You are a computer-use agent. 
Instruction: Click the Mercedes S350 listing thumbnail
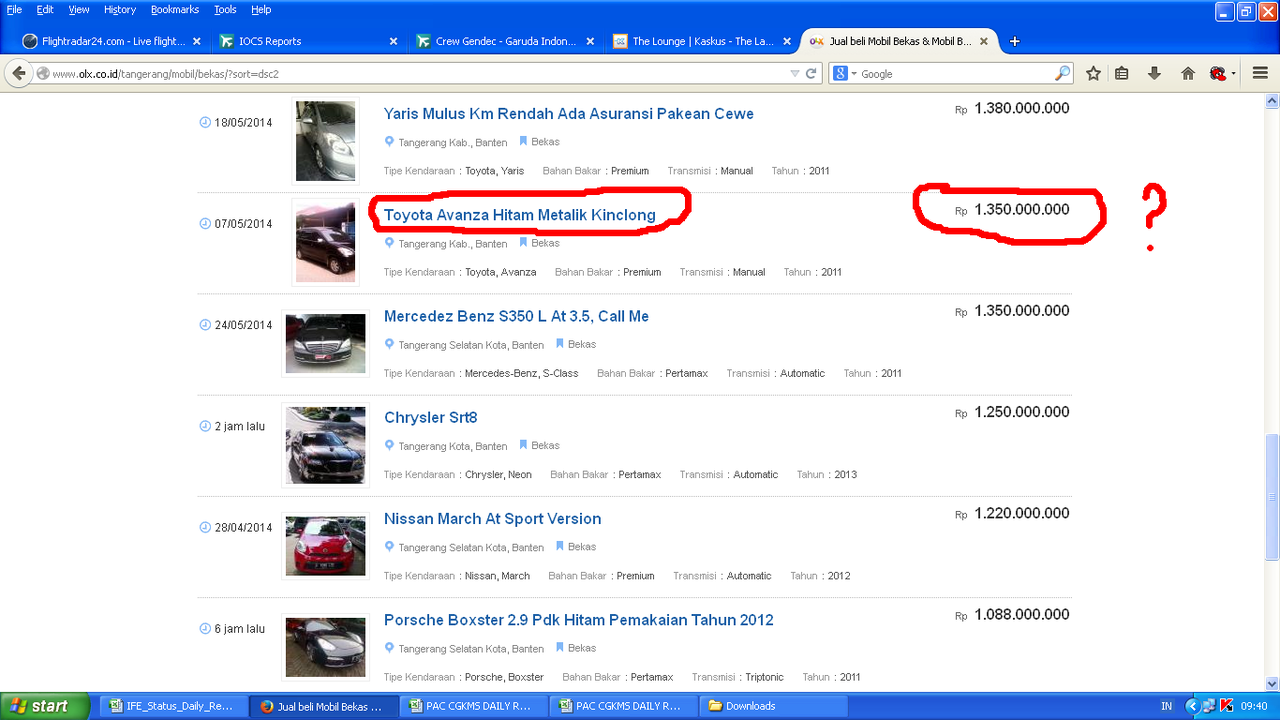[325, 343]
